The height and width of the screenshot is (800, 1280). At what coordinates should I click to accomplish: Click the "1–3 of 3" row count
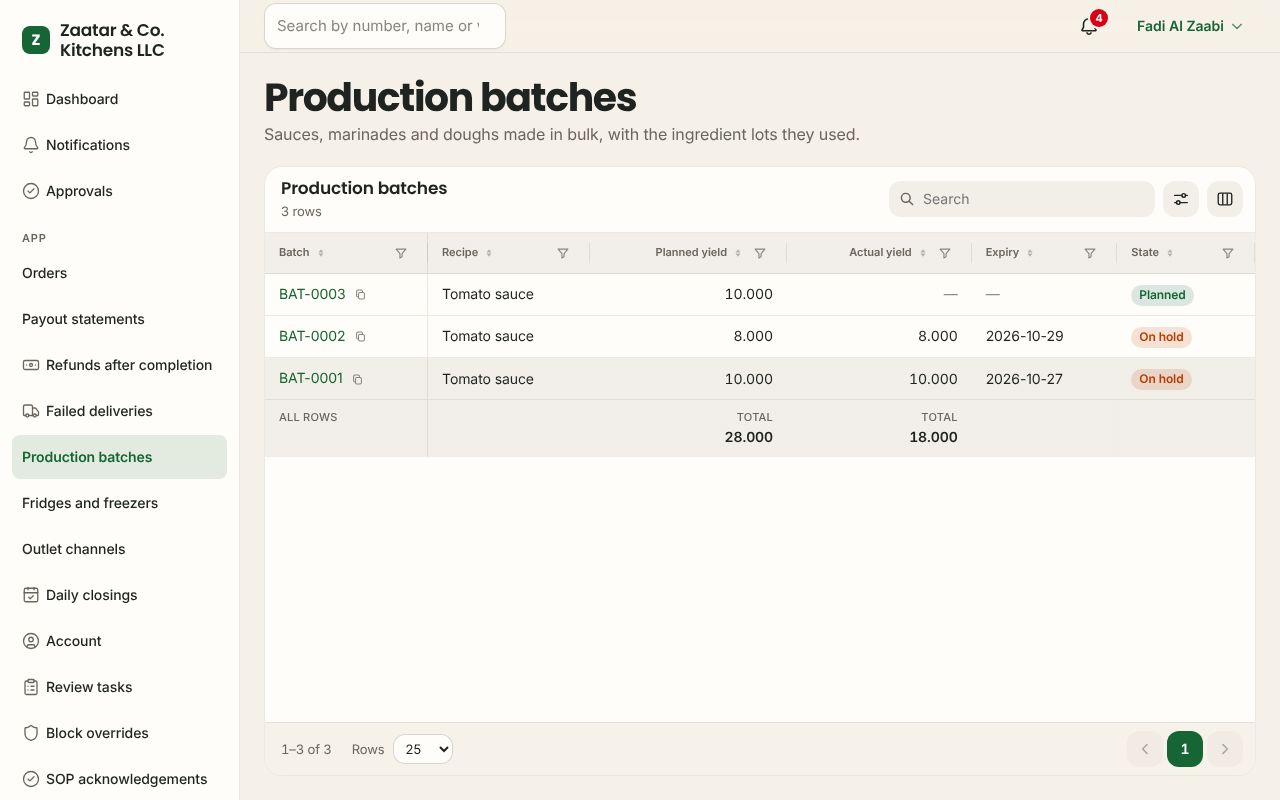click(306, 749)
